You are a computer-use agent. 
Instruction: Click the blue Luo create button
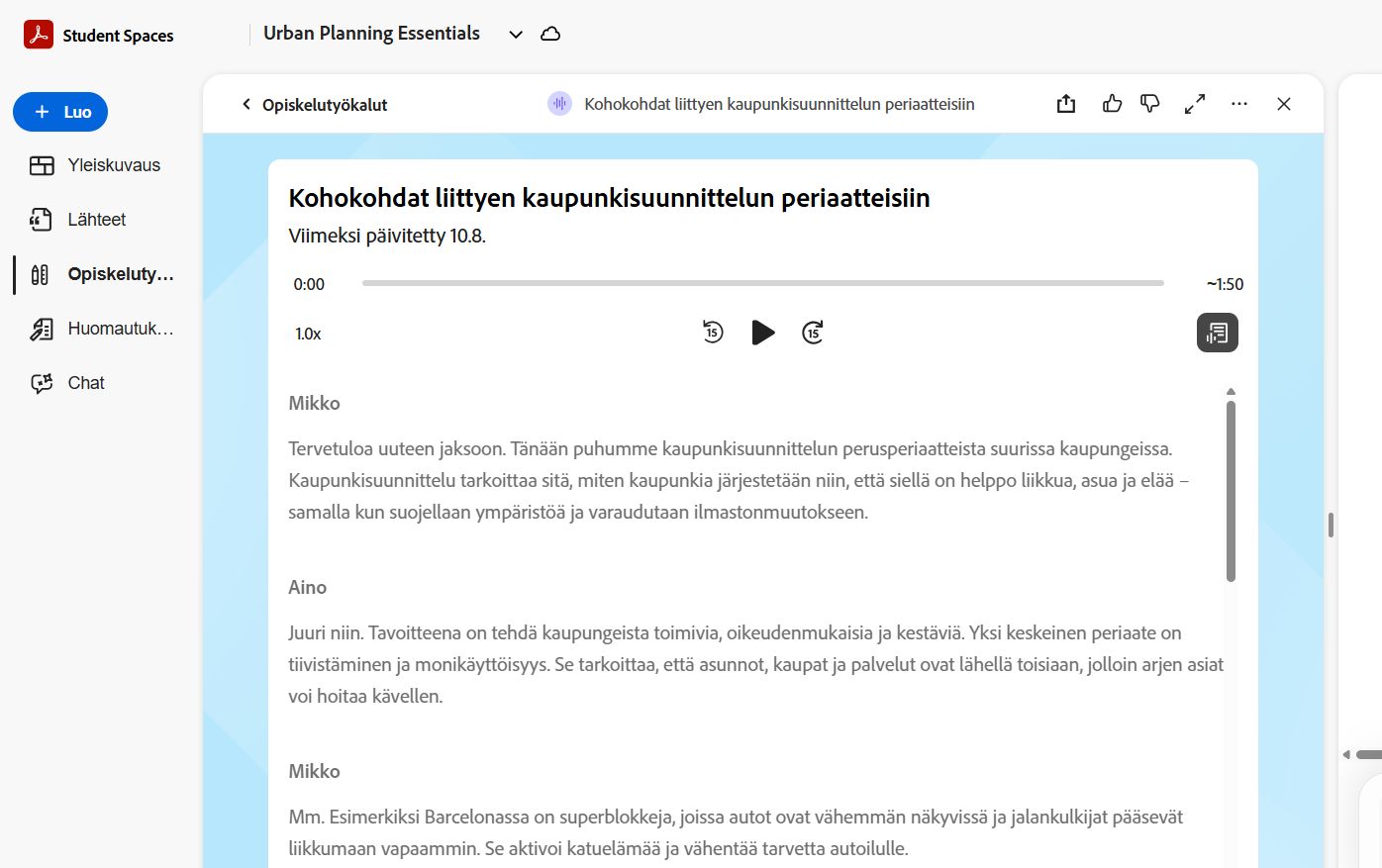pyautogui.click(x=60, y=112)
